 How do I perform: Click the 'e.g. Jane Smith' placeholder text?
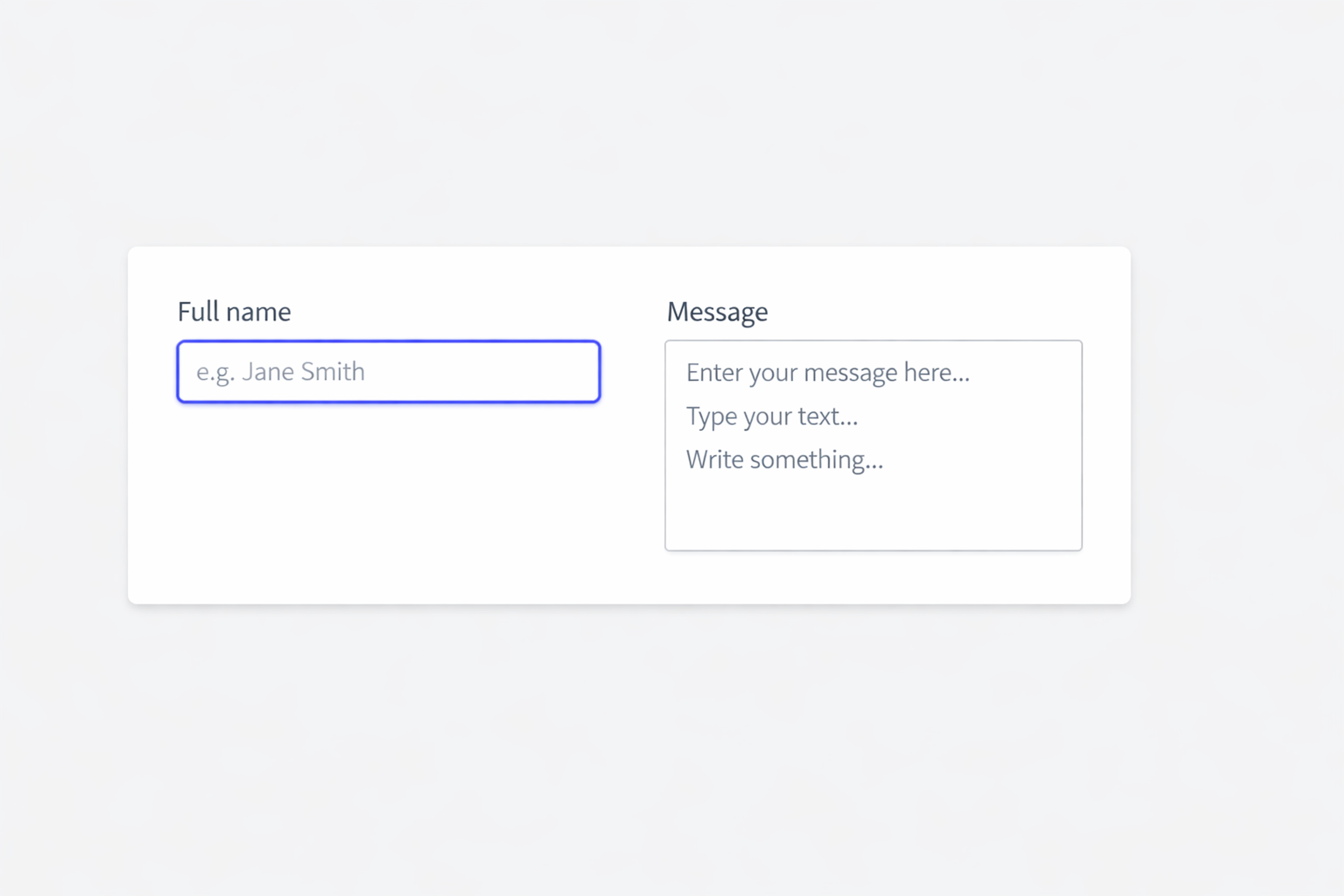[281, 371]
